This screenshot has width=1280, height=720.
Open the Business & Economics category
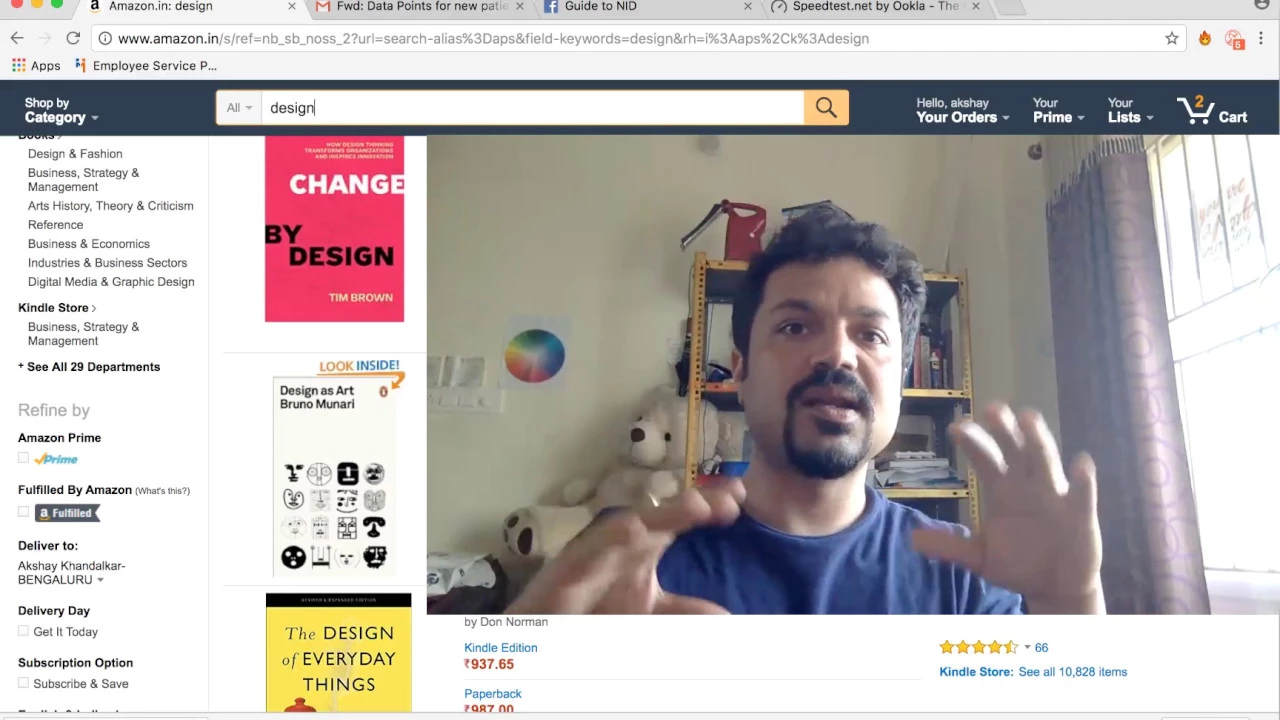click(x=89, y=244)
